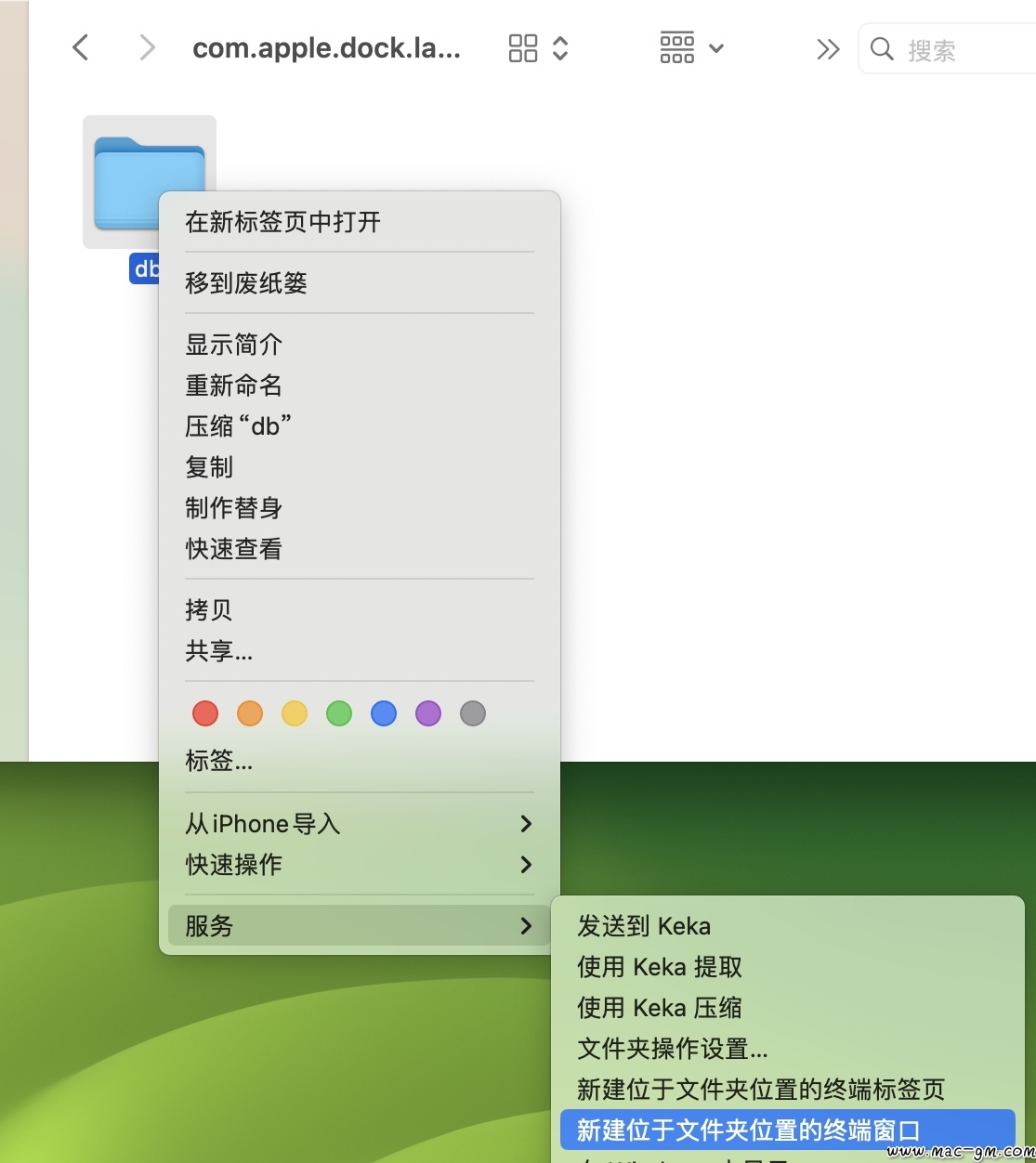This screenshot has height=1163, width=1036.
Task: Choose 使用 Keka 提取 service
Action: 788,967
